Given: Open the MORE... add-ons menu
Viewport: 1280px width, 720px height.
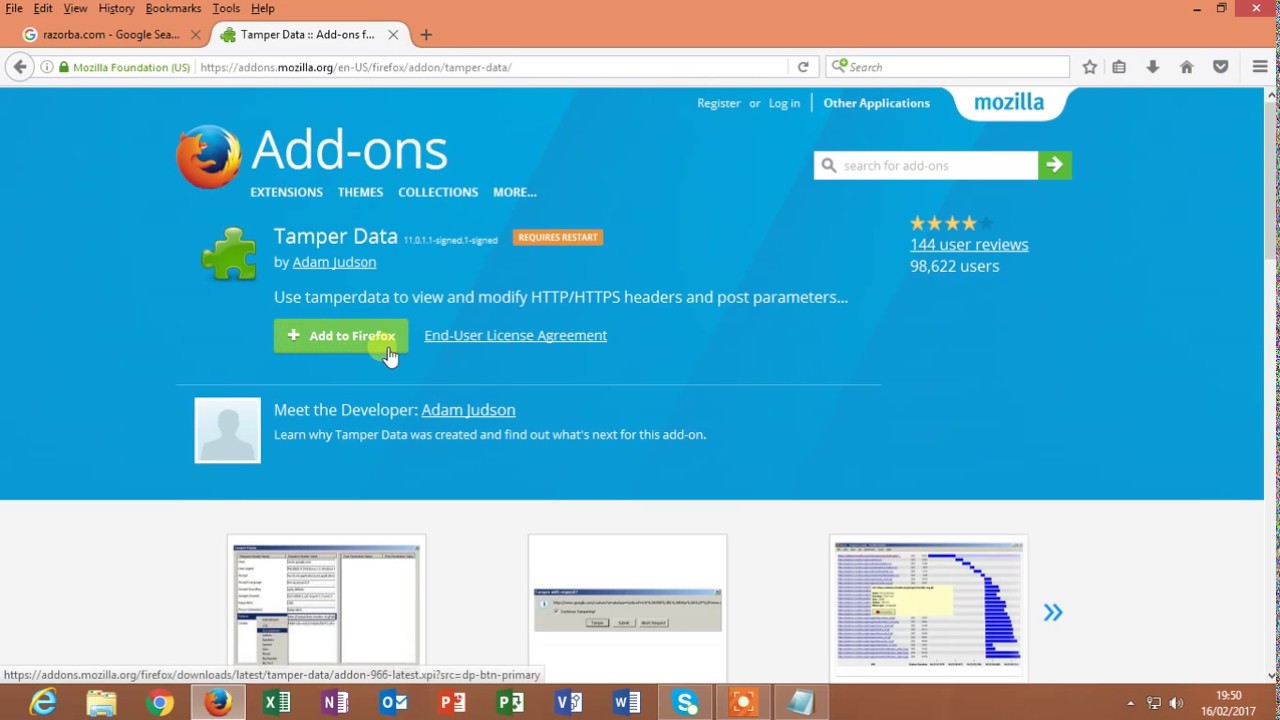Looking at the screenshot, I should [514, 192].
